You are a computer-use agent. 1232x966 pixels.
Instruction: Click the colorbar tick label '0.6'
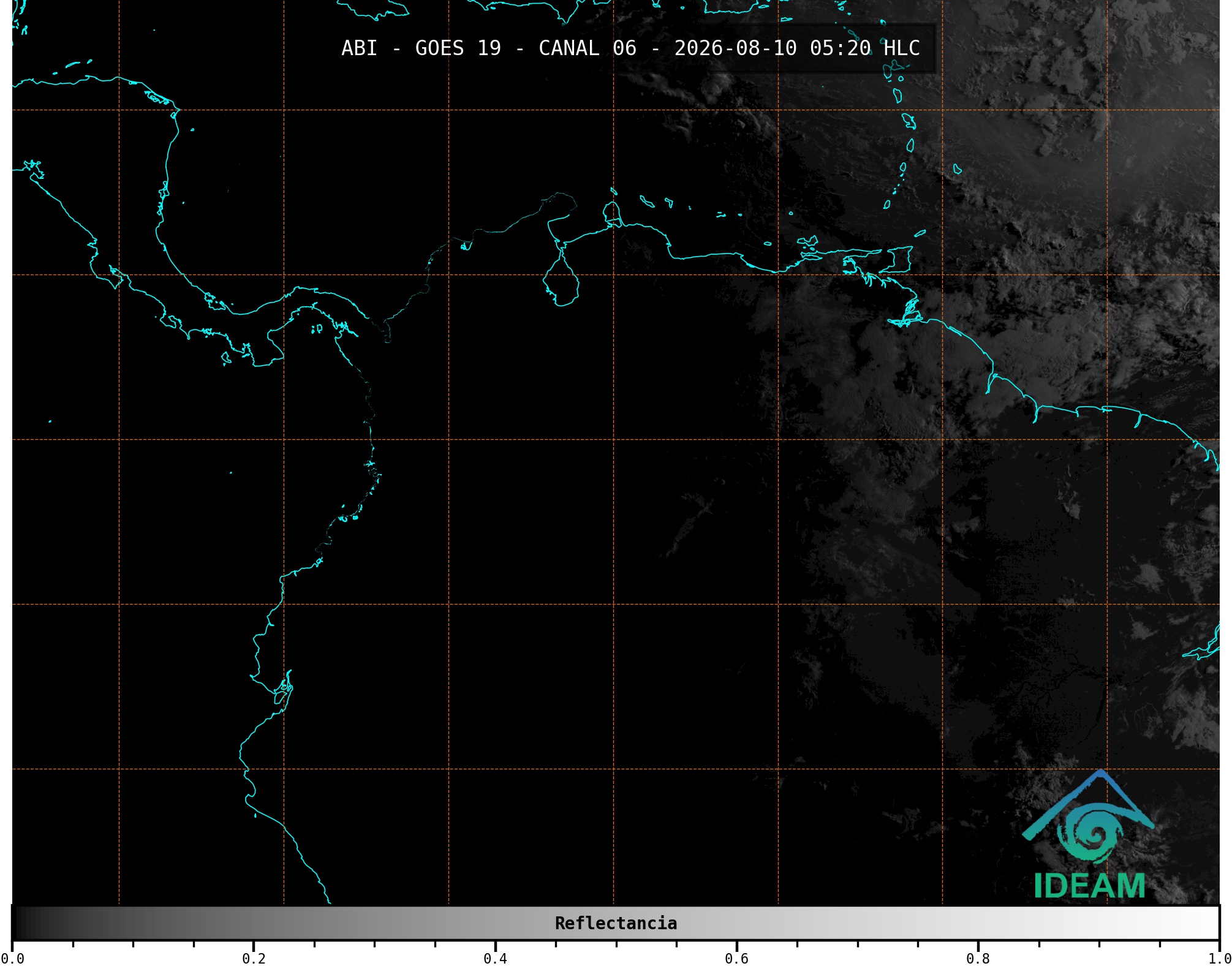[x=736, y=959]
